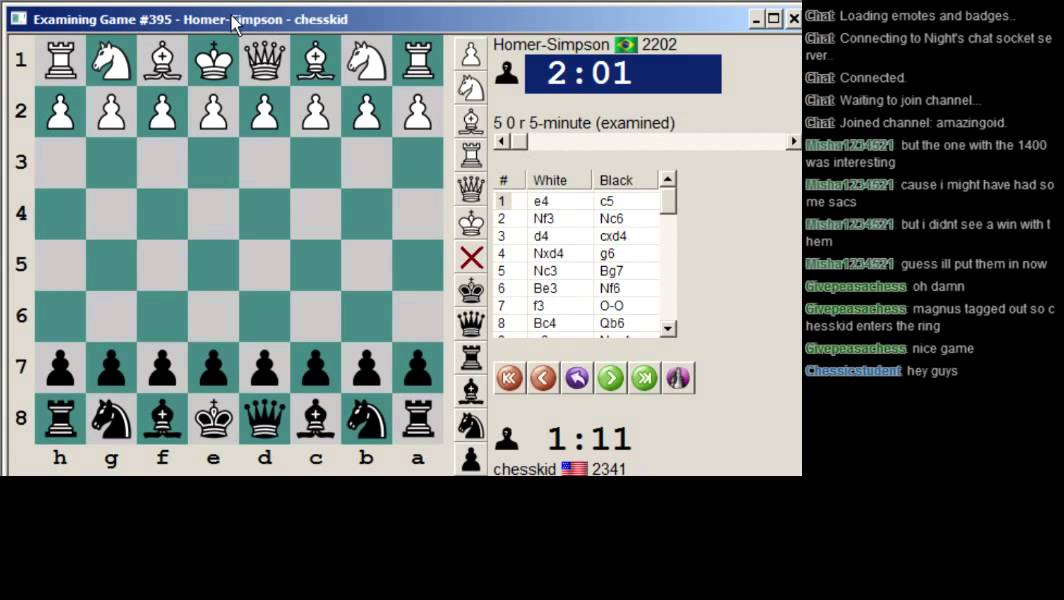This screenshot has height=600, width=1064.
Task: Click the white king on e1
Action: click(214, 60)
